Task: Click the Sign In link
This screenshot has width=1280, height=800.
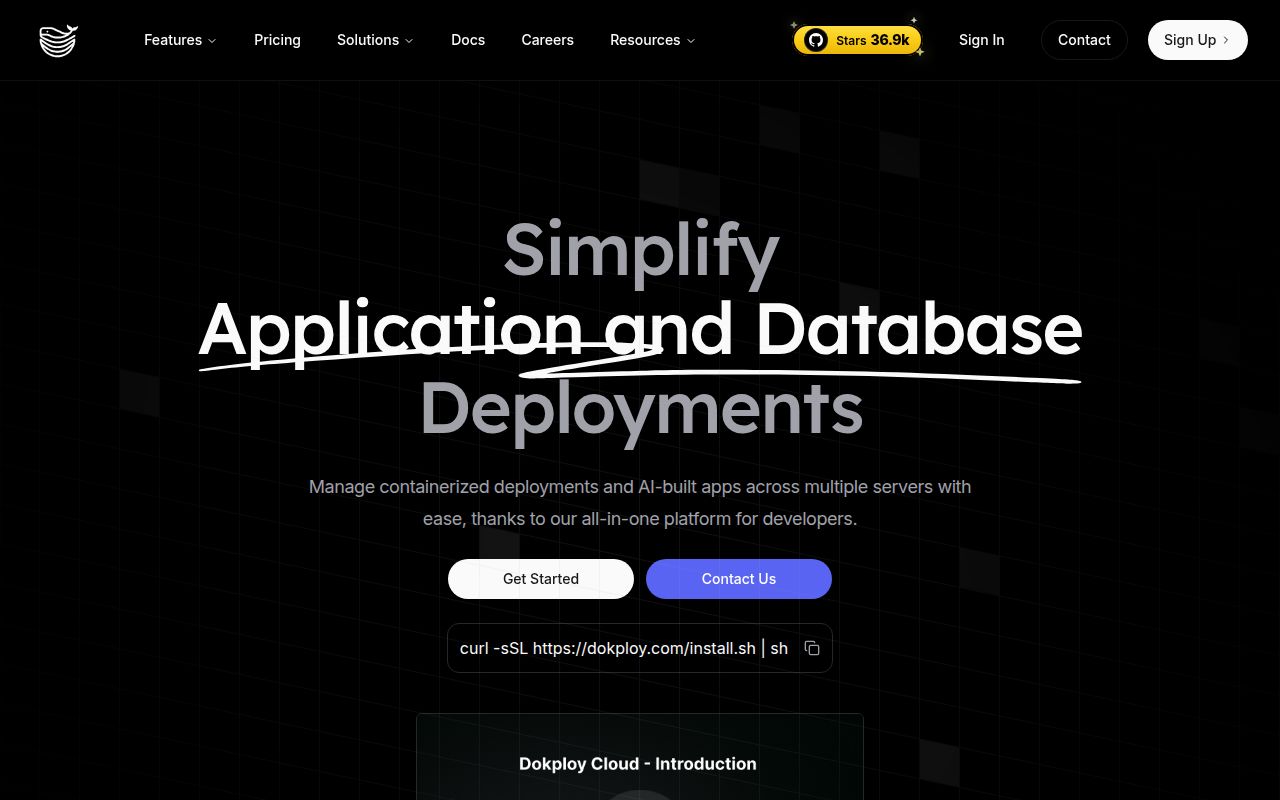Action: (x=981, y=40)
